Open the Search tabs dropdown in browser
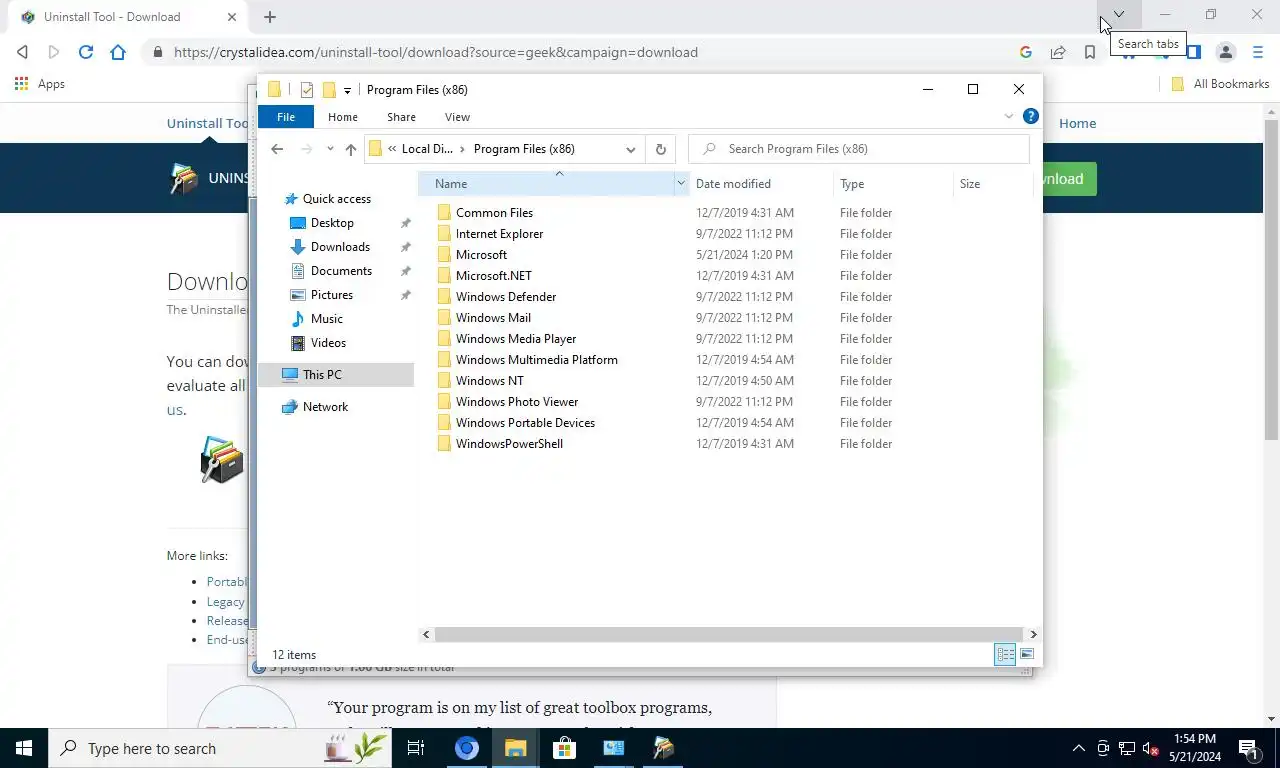This screenshot has height=768, width=1280. click(1119, 15)
